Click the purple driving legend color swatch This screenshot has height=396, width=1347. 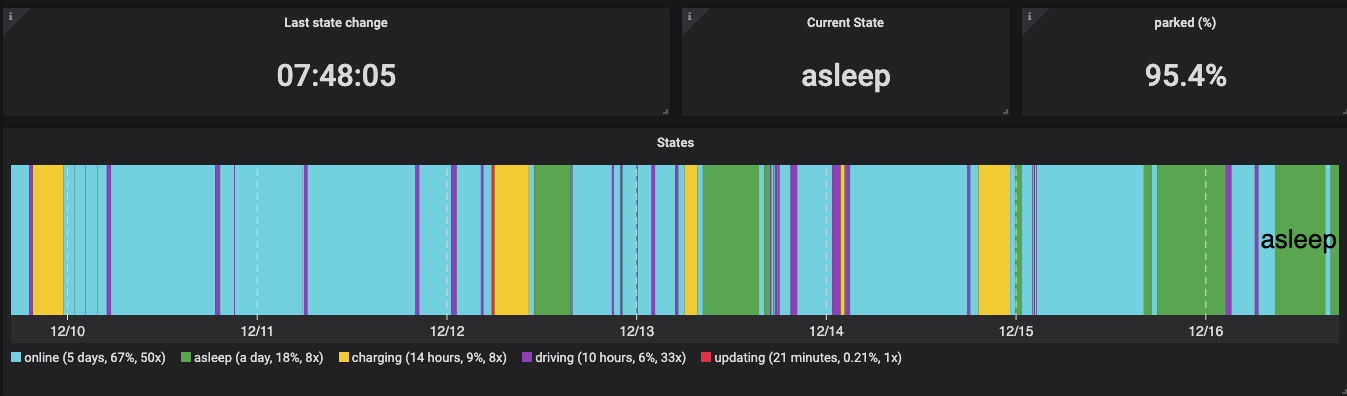click(x=527, y=357)
